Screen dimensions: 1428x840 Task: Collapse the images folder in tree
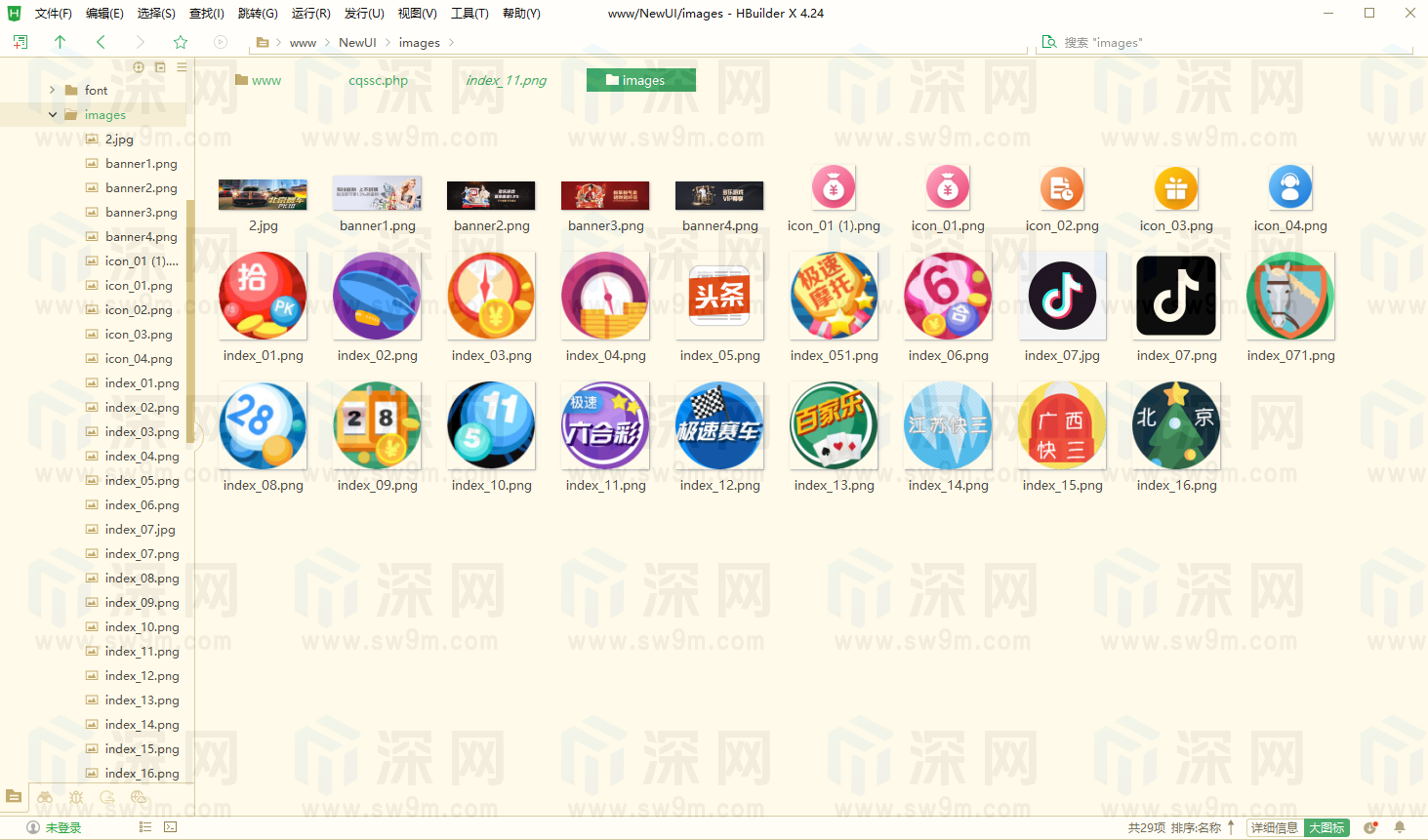click(53, 114)
